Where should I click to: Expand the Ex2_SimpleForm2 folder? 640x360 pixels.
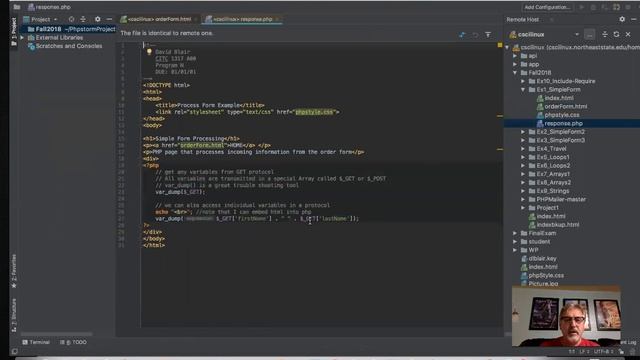[523, 132]
